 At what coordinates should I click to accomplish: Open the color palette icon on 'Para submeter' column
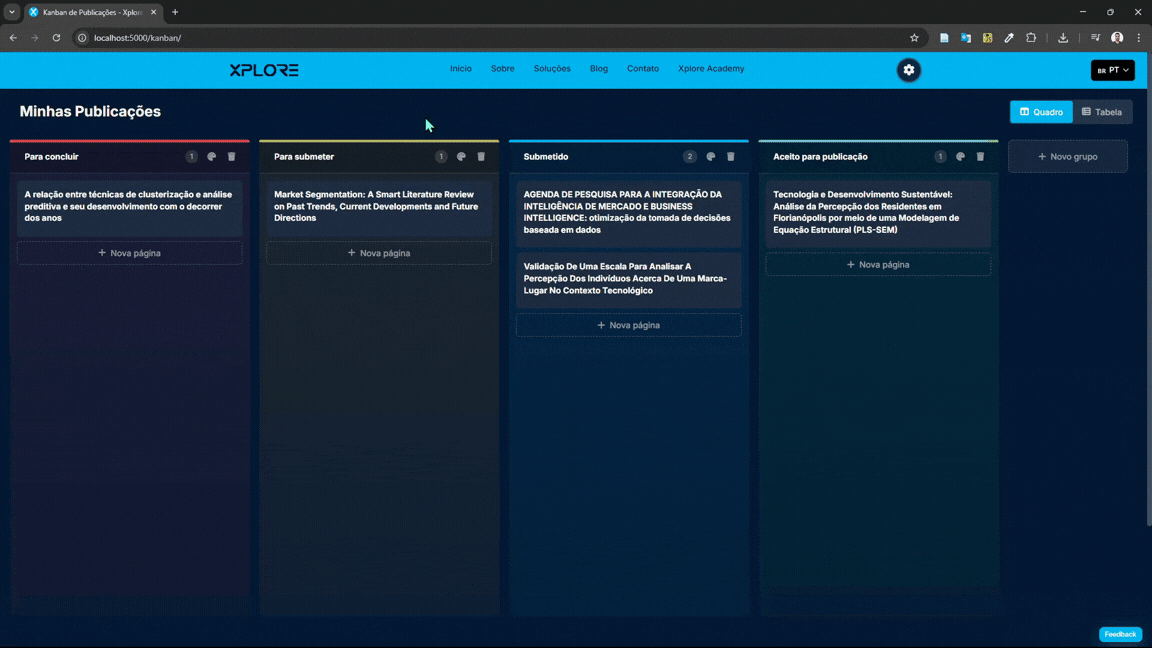click(x=461, y=156)
